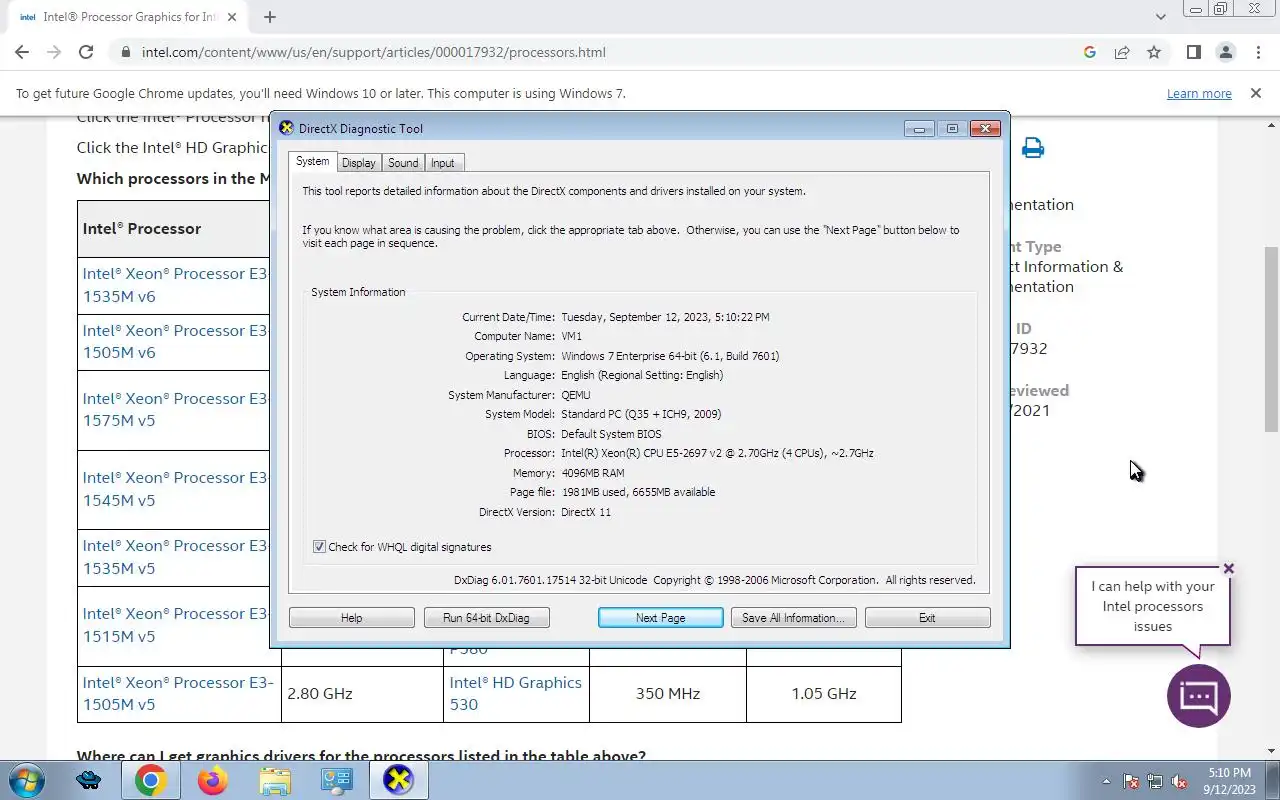Click DirectX Diagnostic taskbar icon

click(x=398, y=780)
